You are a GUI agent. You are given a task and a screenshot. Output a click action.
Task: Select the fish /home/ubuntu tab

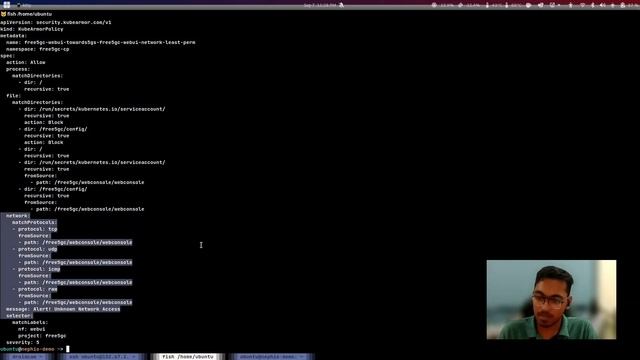pos(188,356)
